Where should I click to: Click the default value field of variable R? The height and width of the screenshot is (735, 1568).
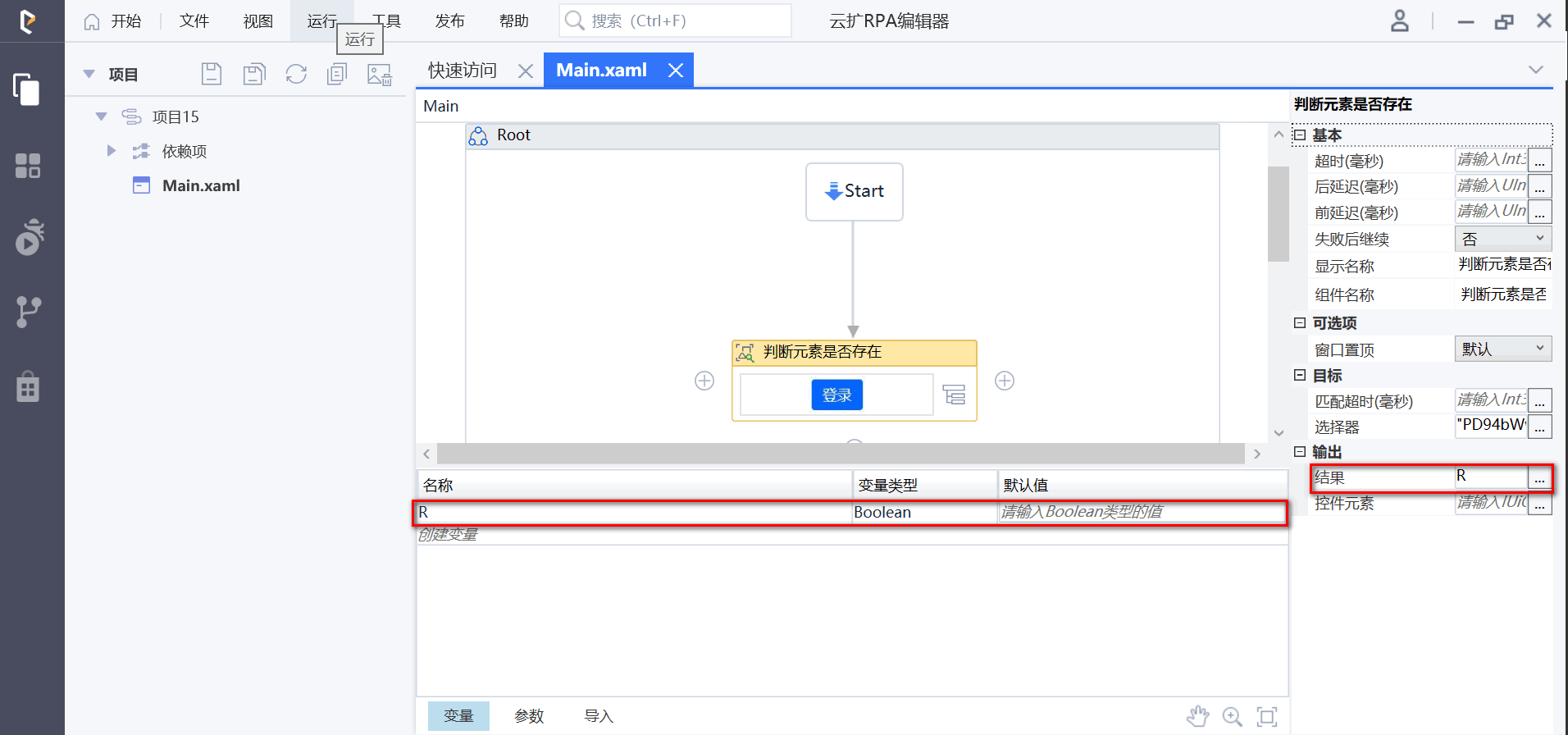point(1142,512)
